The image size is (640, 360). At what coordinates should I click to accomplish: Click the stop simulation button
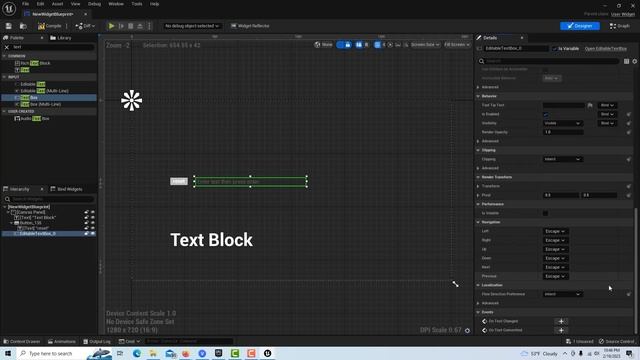tap(131, 26)
